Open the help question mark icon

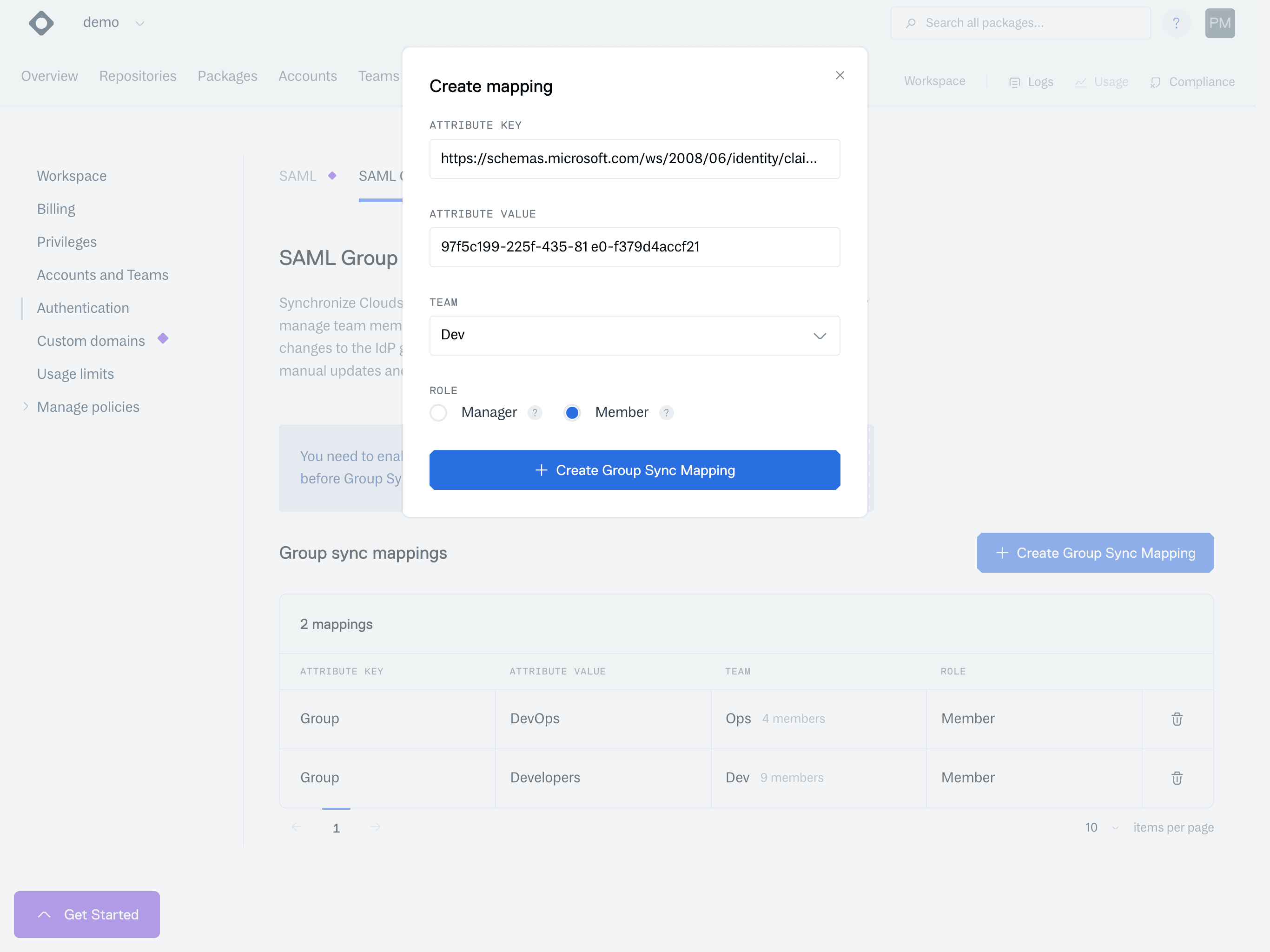point(1176,23)
